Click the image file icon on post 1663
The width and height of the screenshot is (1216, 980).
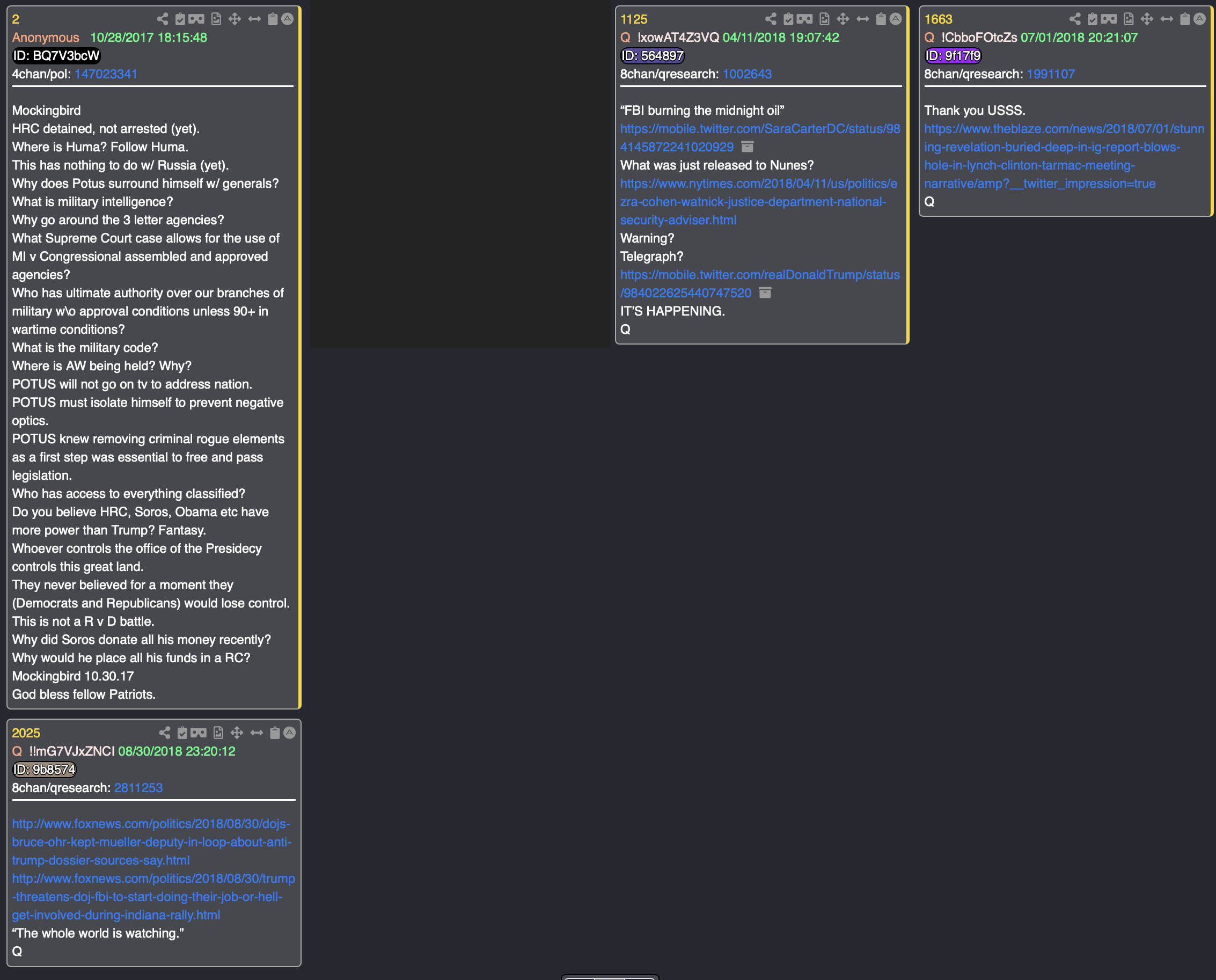point(1129,19)
